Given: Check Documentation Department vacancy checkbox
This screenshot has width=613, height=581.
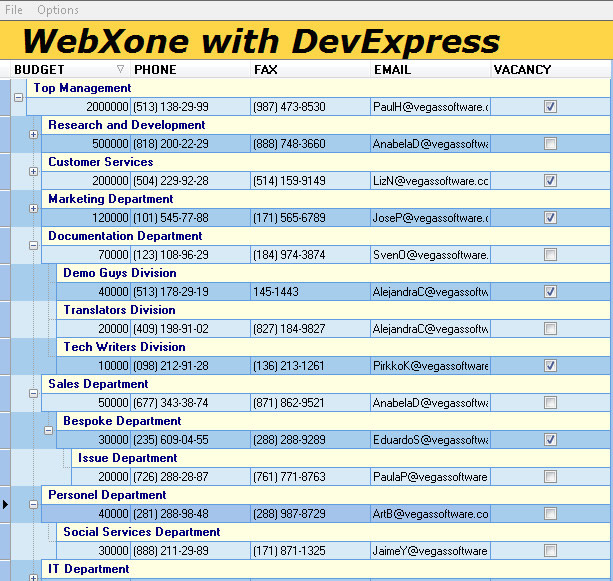Looking at the screenshot, I should 550,255.
